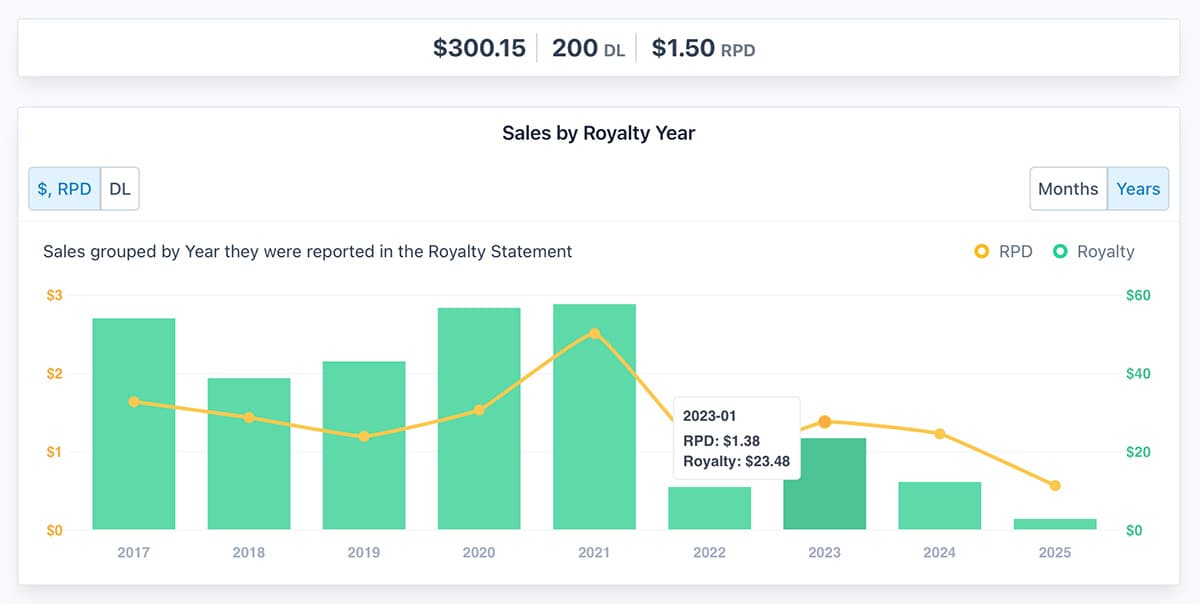Click the RPD line point for 2021
The width and height of the screenshot is (1200, 604).
[594, 333]
